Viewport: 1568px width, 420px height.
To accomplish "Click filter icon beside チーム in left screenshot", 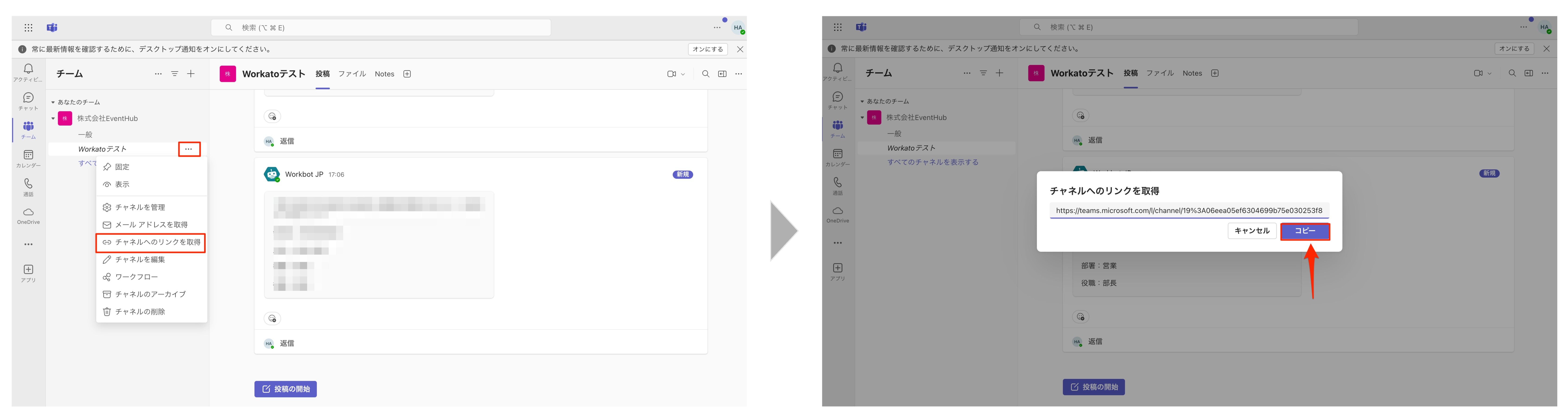I will point(175,74).
